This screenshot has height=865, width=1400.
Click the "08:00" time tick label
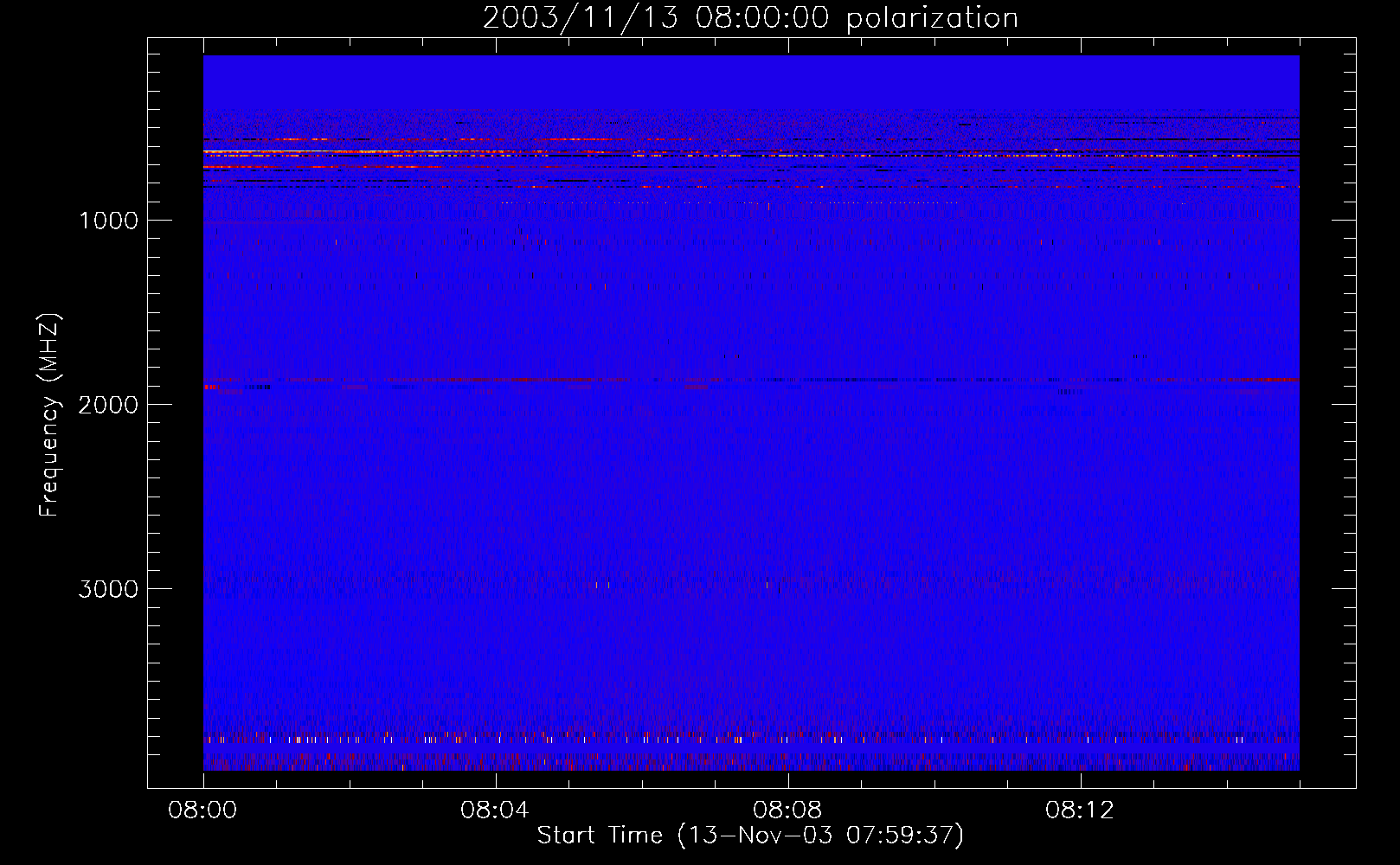[202, 811]
